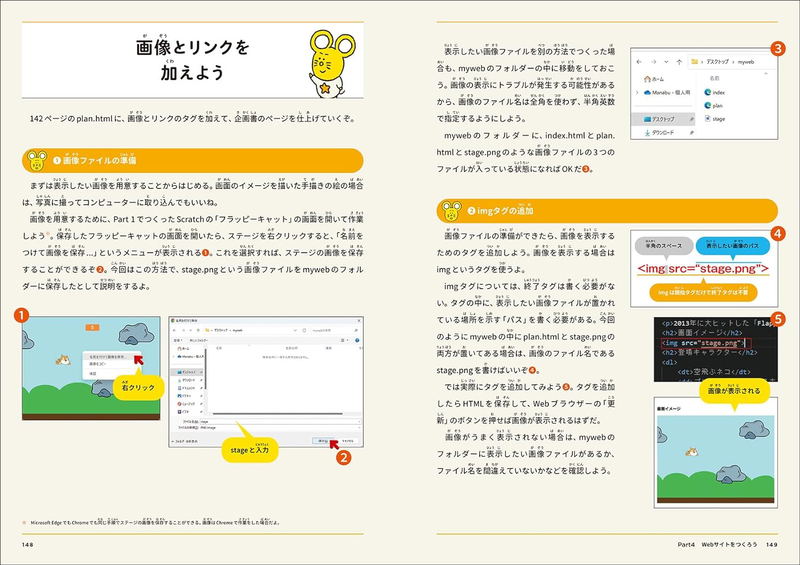The height and width of the screenshot is (565, 800).
Task: Click the Edge icon of the plan file
Action: pos(708,106)
